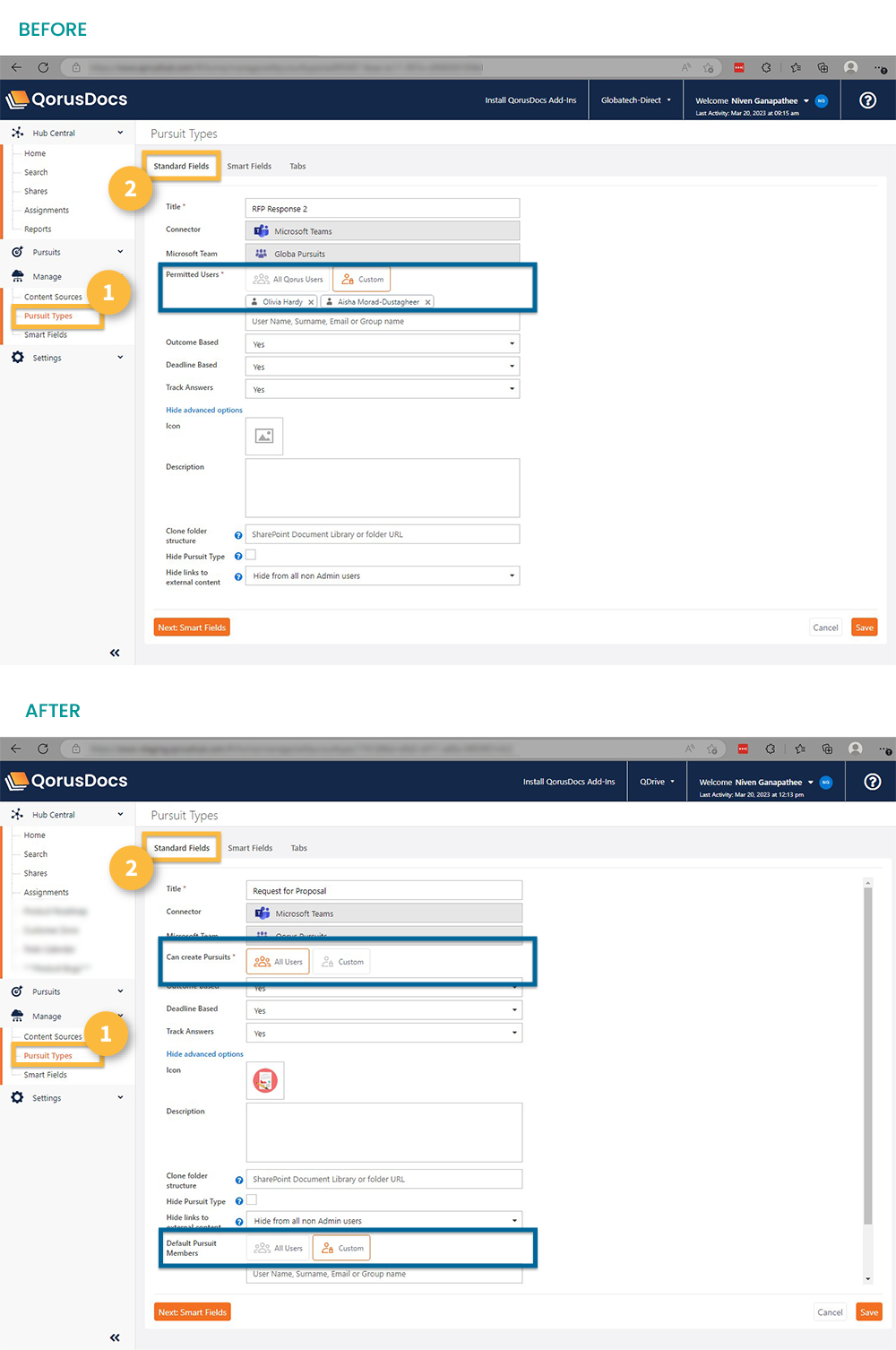
Task: Click the vertical scrollbar in the AFTER form
Action: click(867, 1058)
